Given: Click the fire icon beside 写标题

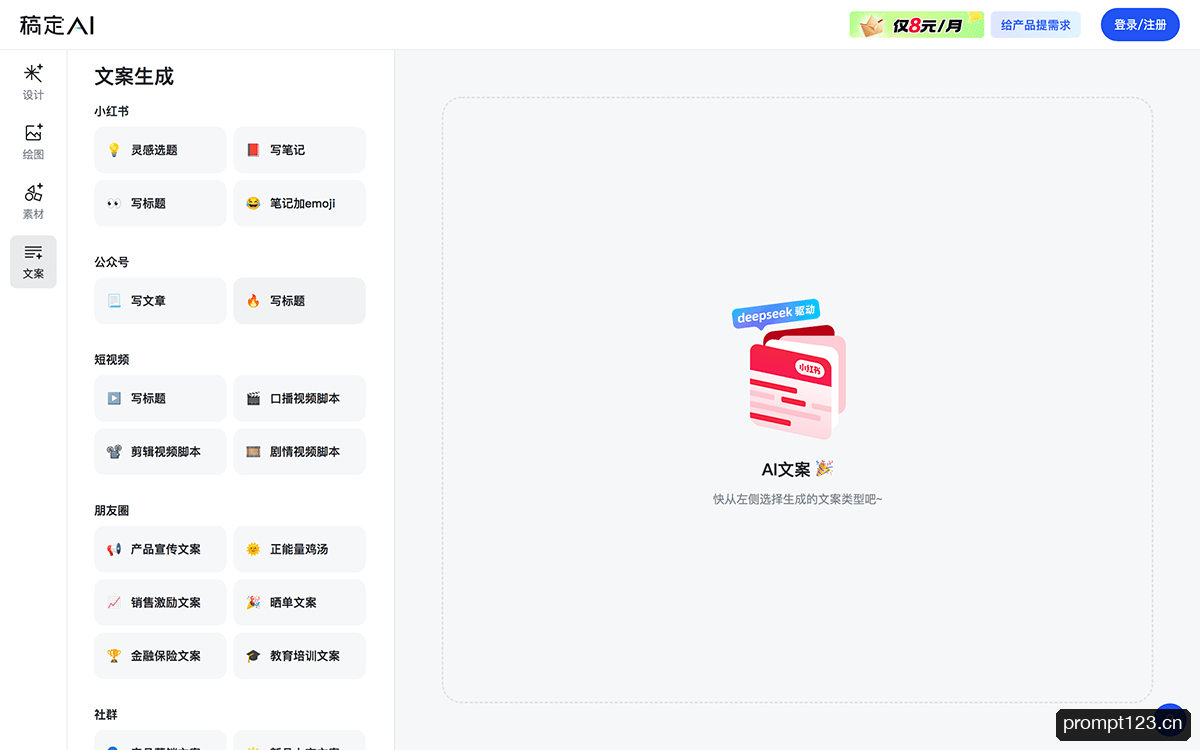Looking at the screenshot, I should pos(253,301).
